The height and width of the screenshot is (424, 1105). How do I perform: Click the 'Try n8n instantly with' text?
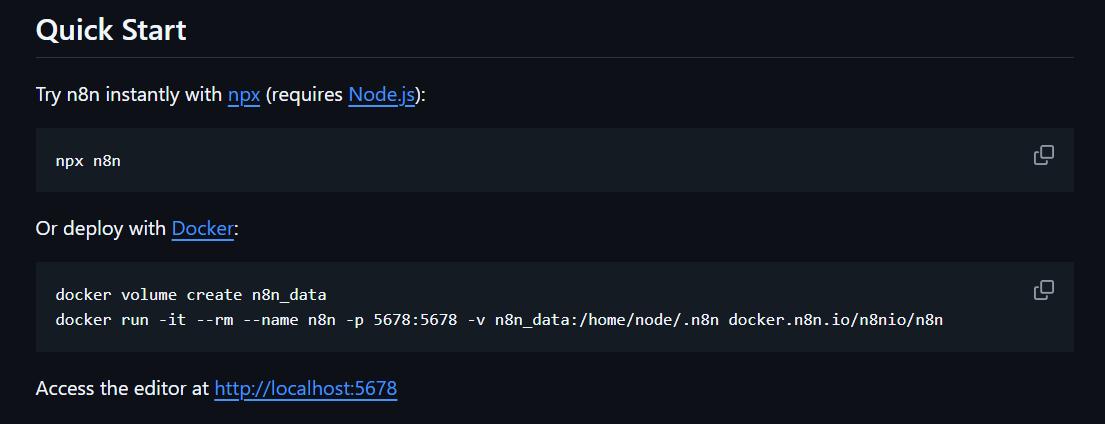click(x=128, y=95)
